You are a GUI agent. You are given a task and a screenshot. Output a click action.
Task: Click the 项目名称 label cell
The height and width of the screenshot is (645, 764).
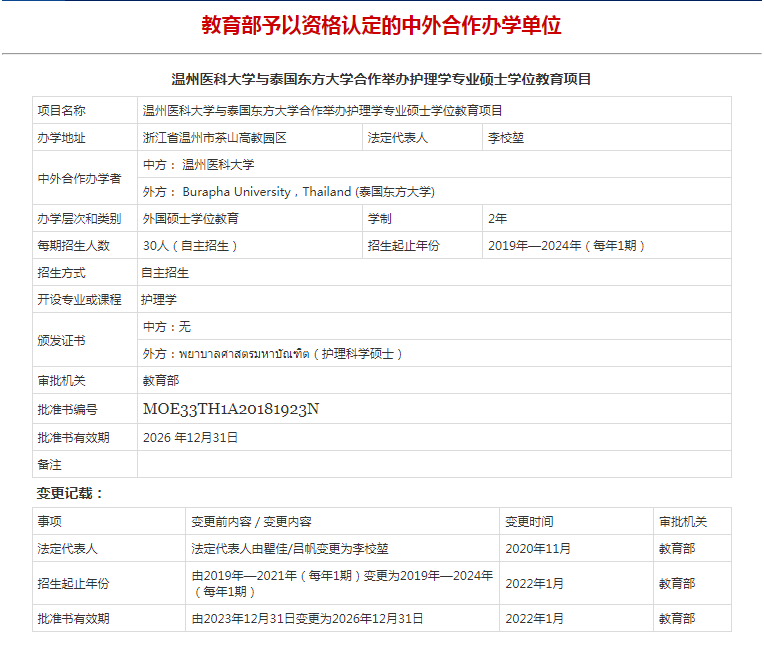point(62,110)
